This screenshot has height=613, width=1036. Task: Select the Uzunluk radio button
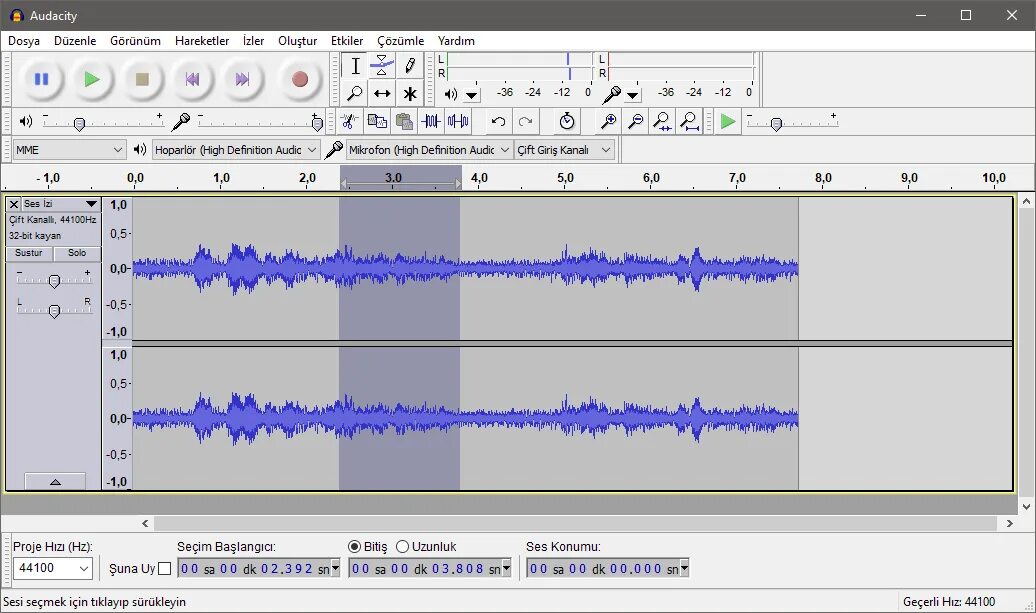pyautogui.click(x=402, y=547)
